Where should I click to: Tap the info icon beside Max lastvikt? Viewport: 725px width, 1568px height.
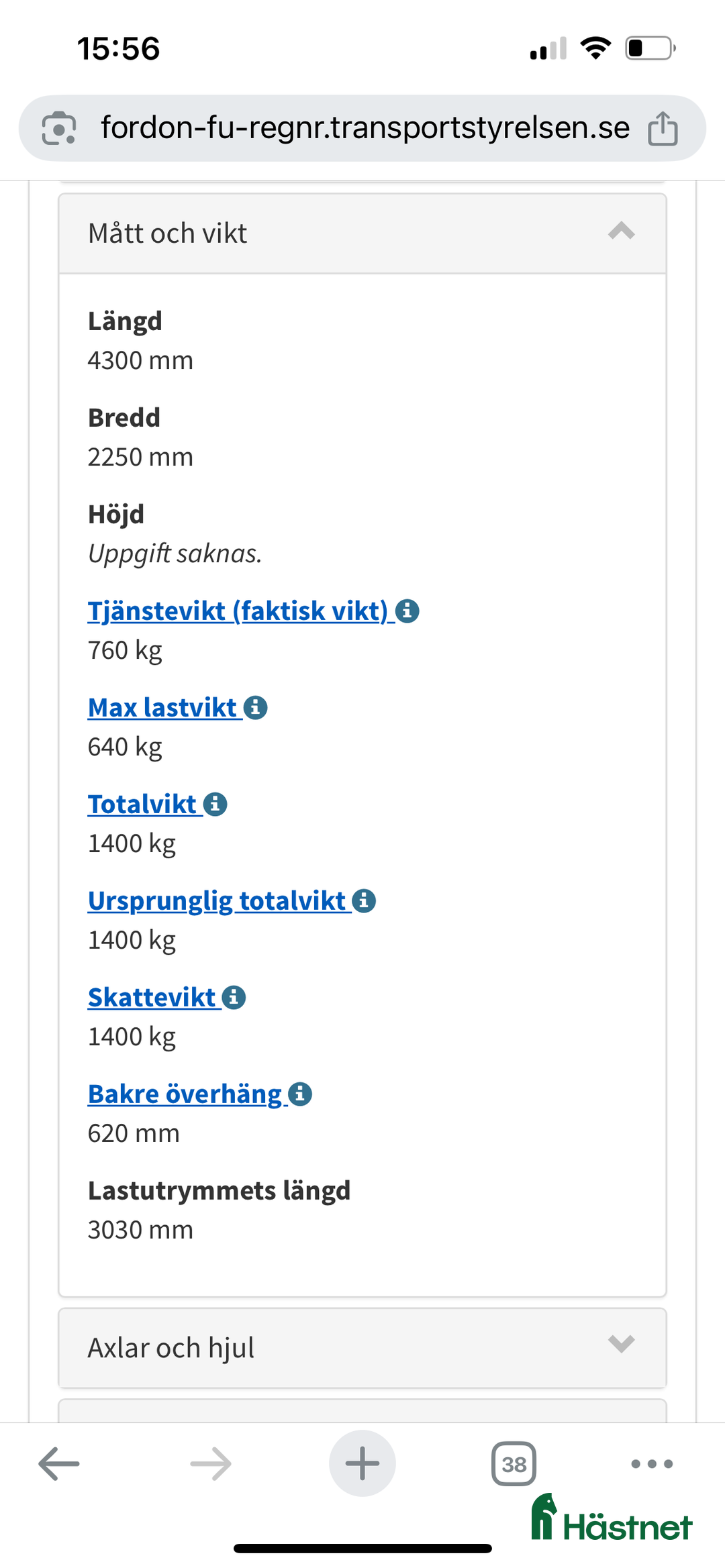pos(256,707)
